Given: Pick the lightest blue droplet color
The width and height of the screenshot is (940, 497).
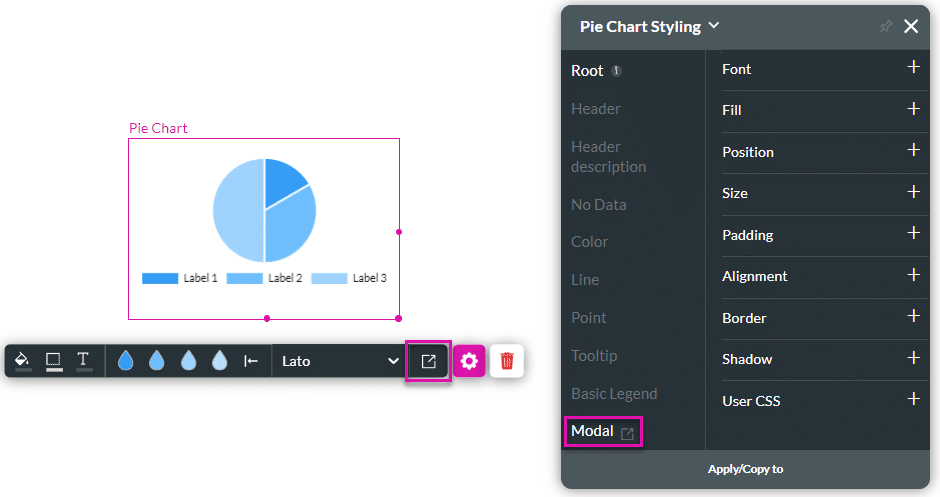Looking at the screenshot, I should [220, 361].
